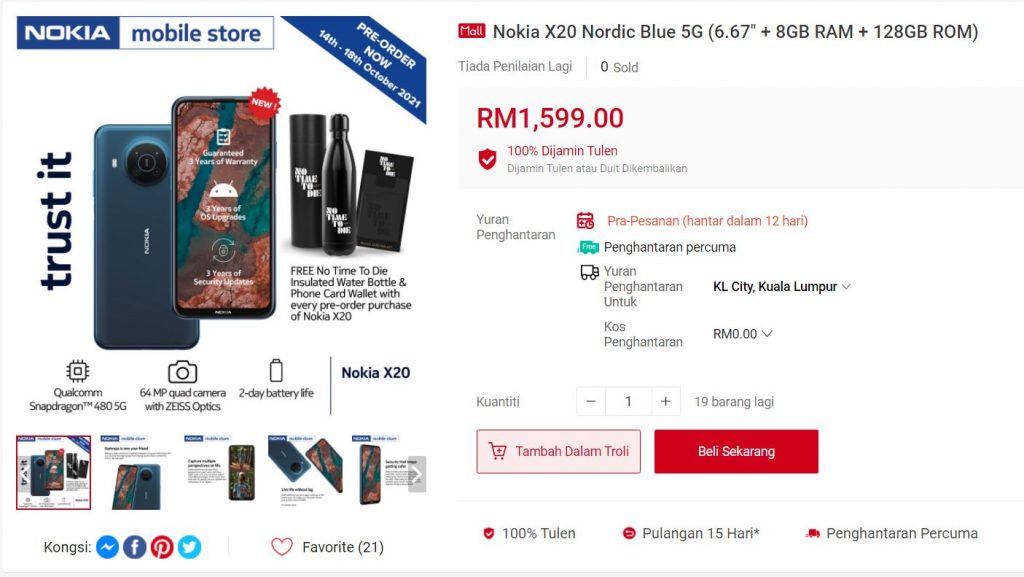Share product on Twitter
1024x577 pixels.
[x=189, y=547]
